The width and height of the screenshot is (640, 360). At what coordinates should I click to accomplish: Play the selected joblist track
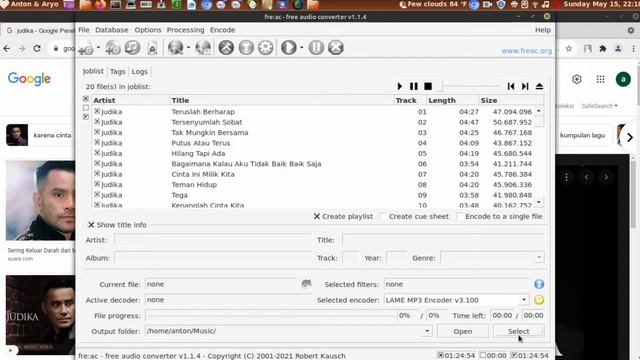pyautogui.click(x=400, y=86)
